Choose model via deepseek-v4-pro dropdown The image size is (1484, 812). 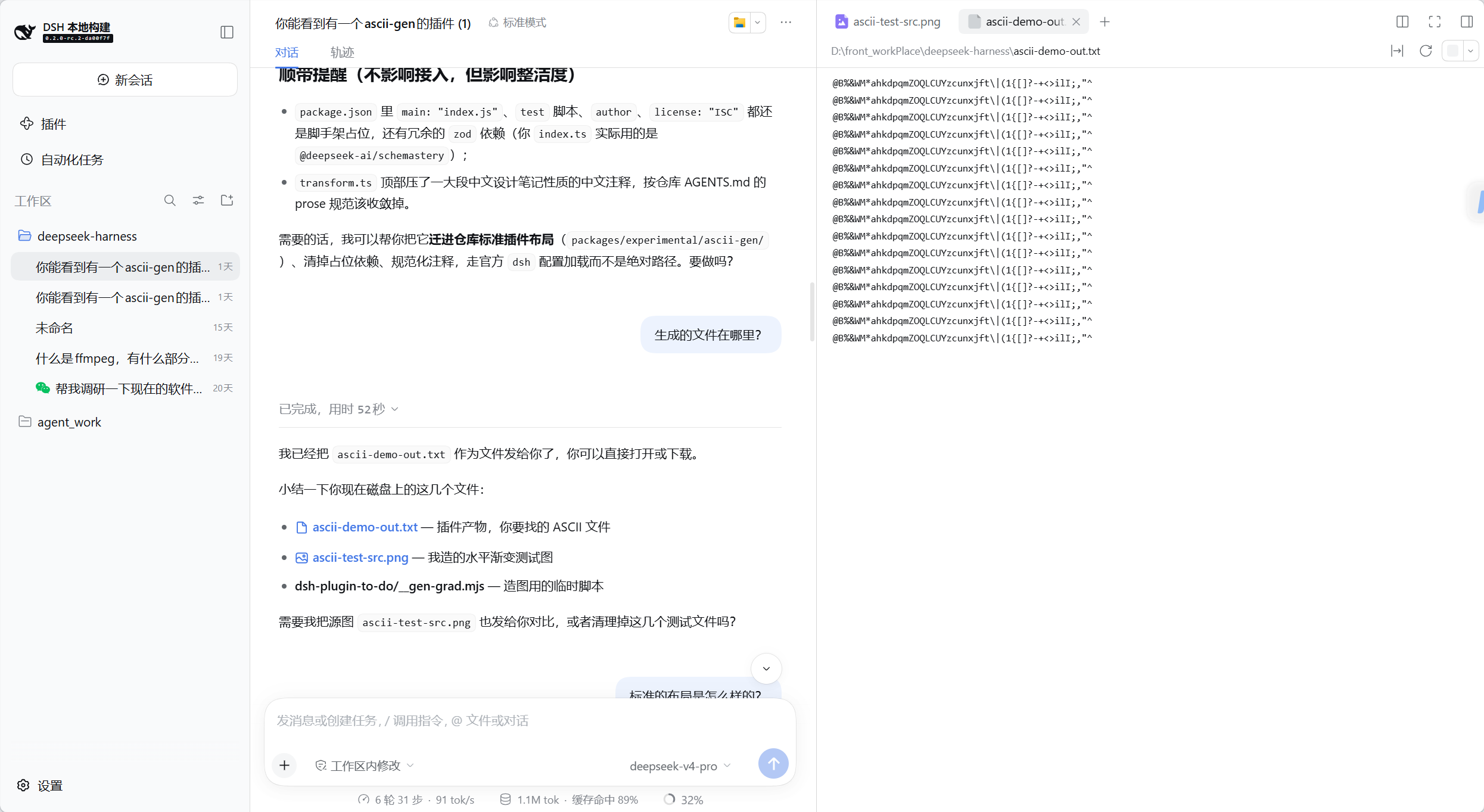680,766
